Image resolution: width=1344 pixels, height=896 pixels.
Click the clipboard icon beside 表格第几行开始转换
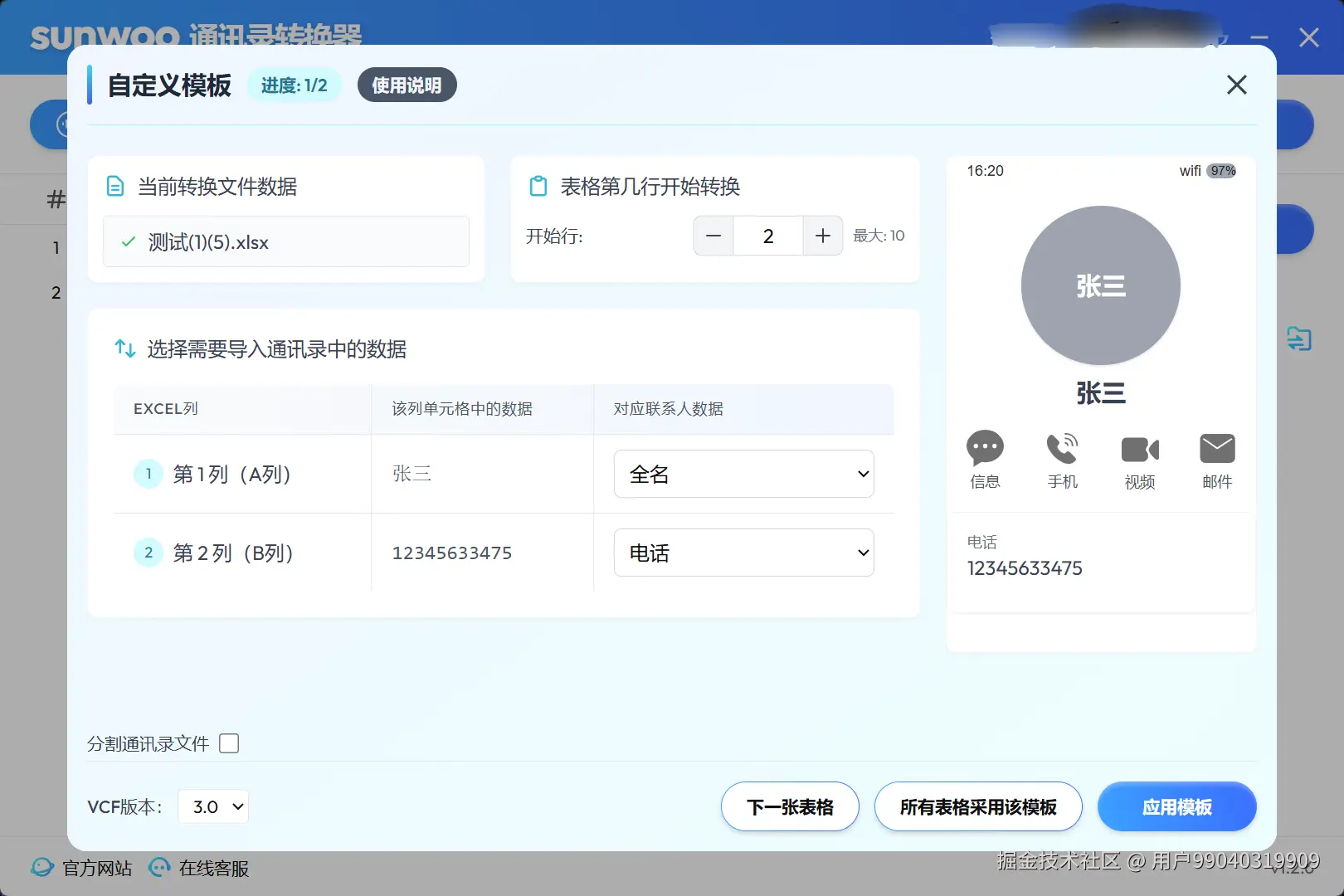538,187
